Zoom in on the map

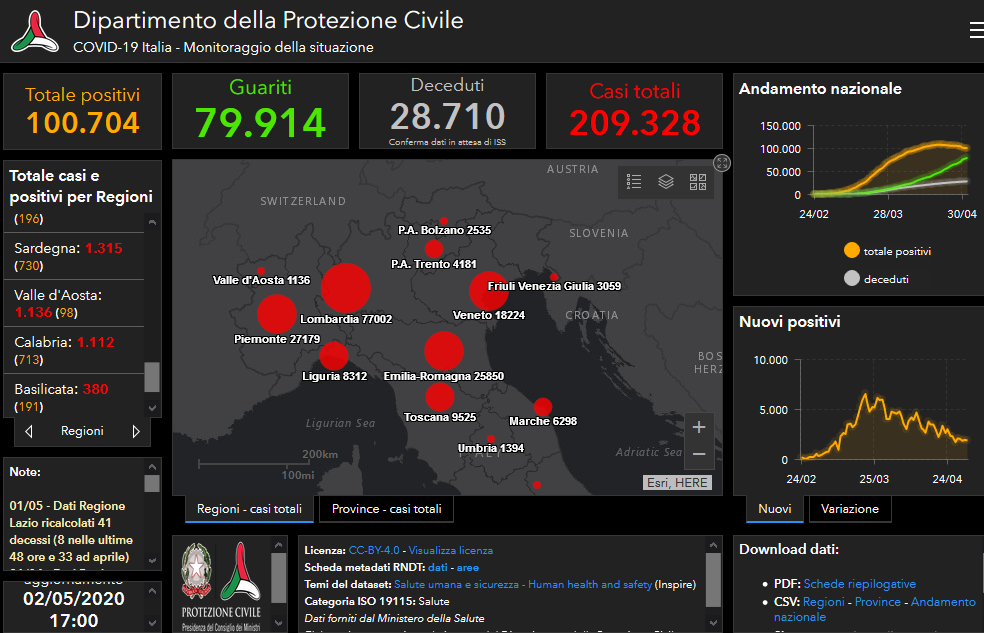click(x=698, y=427)
